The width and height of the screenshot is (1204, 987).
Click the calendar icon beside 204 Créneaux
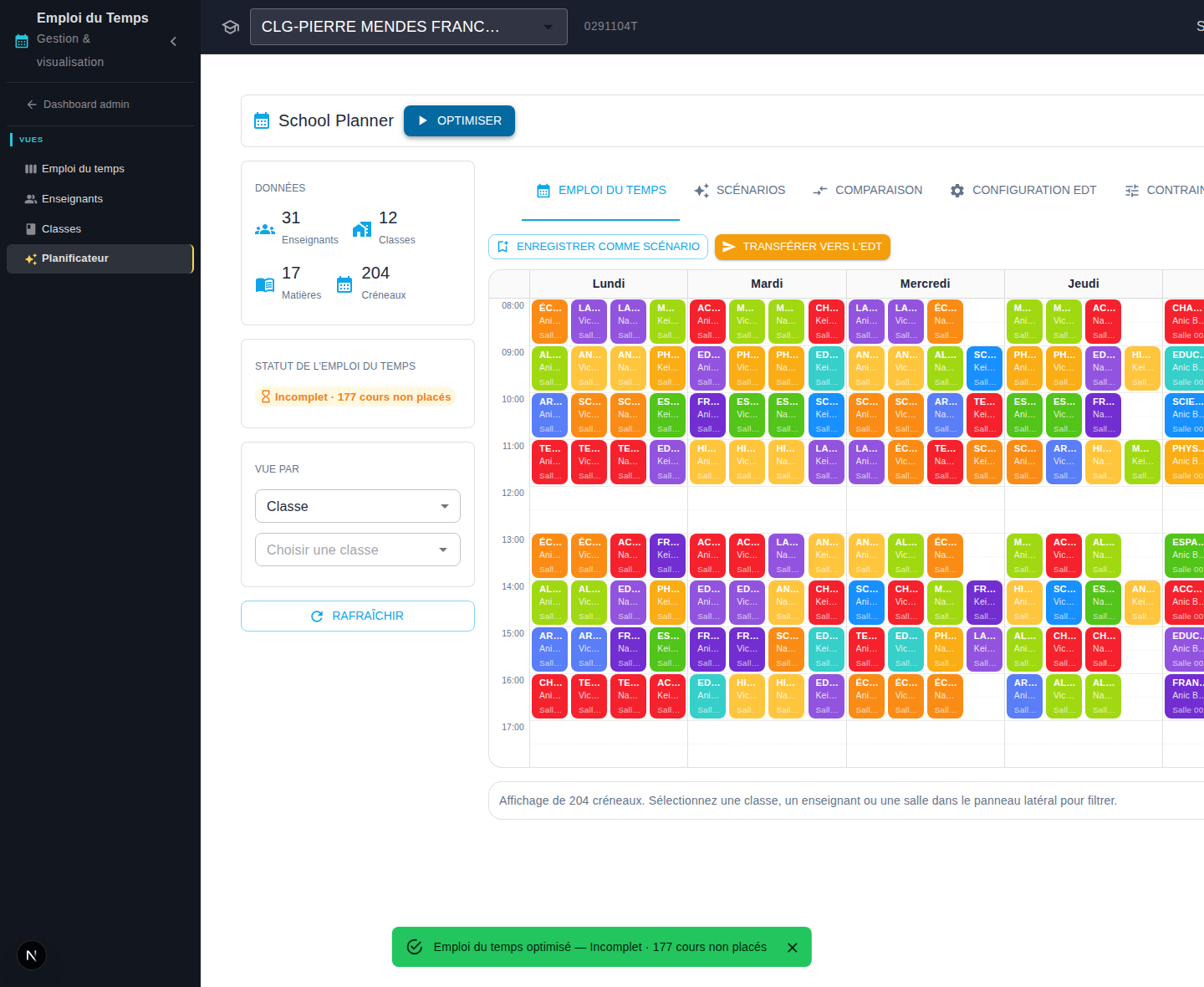(x=344, y=284)
